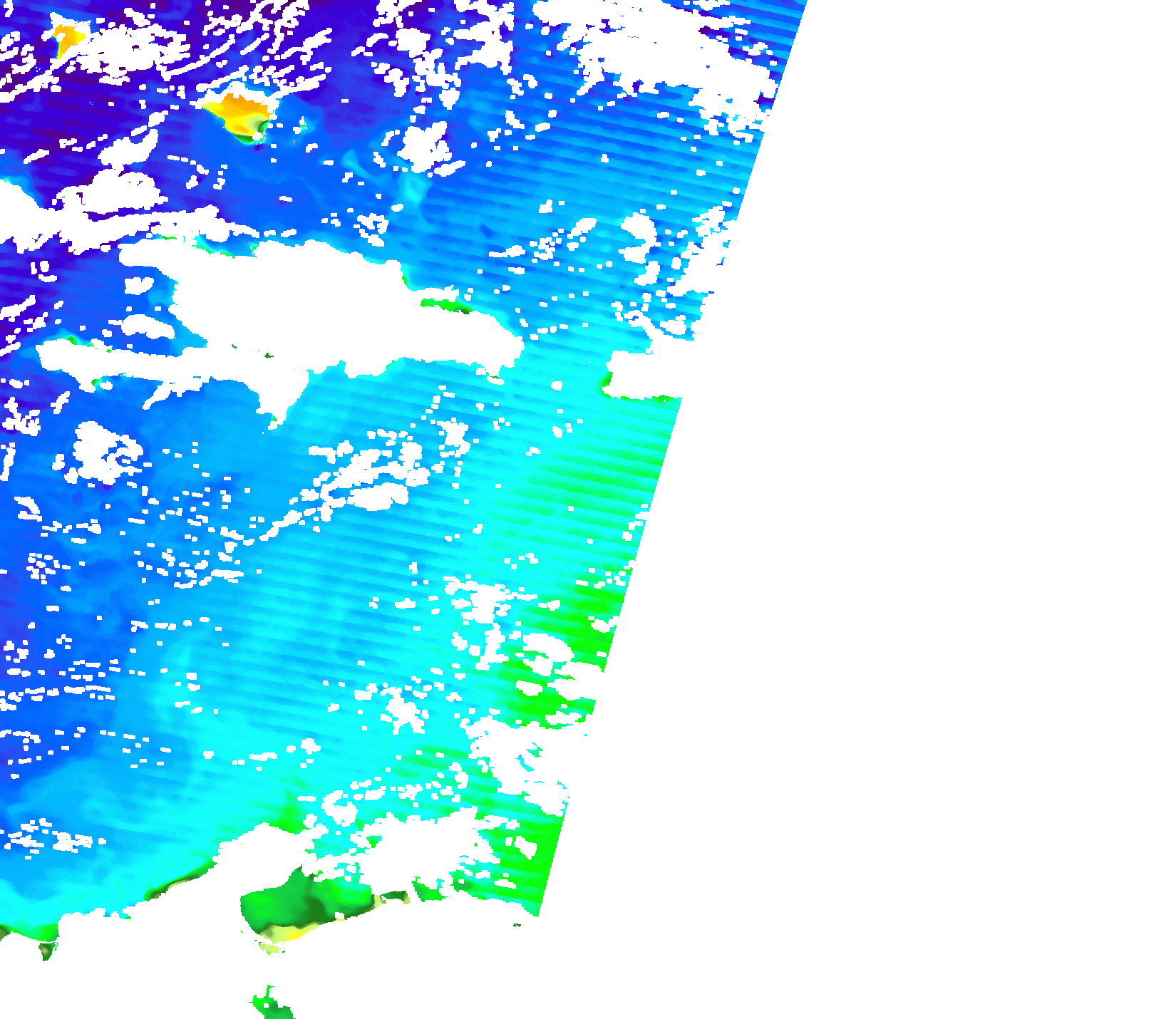Click the larger orange-yellow patch in upper left
1176x1019 pixels.
point(239,113)
